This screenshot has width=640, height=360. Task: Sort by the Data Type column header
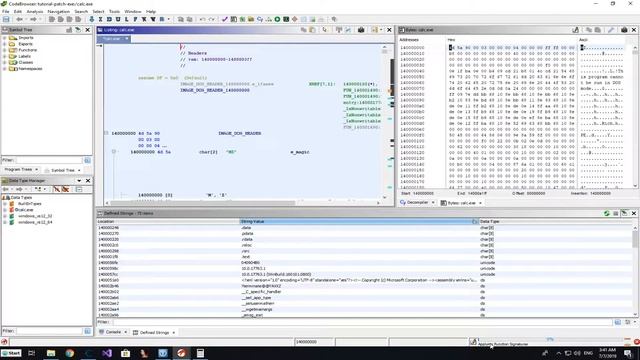[x=556, y=221]
